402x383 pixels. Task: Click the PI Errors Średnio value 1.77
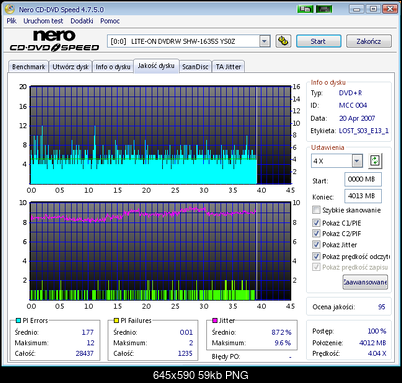pos(88,332)
